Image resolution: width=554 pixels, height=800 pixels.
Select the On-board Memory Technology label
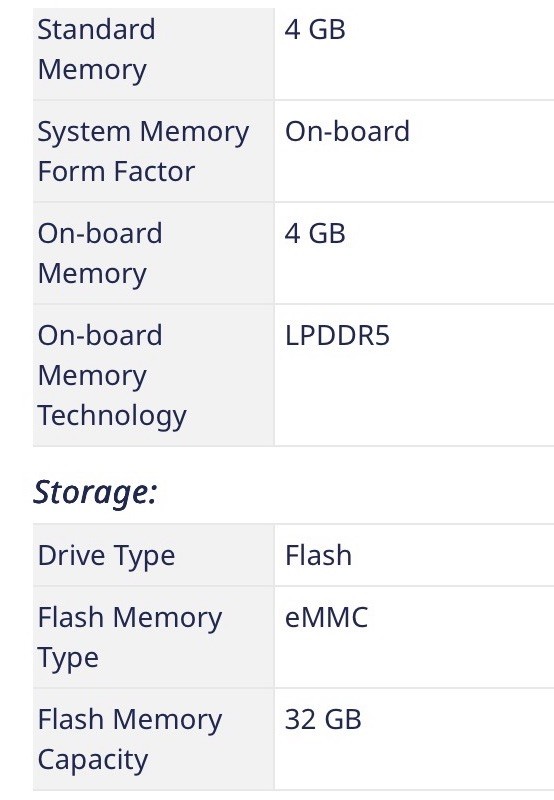click(112, 375)
